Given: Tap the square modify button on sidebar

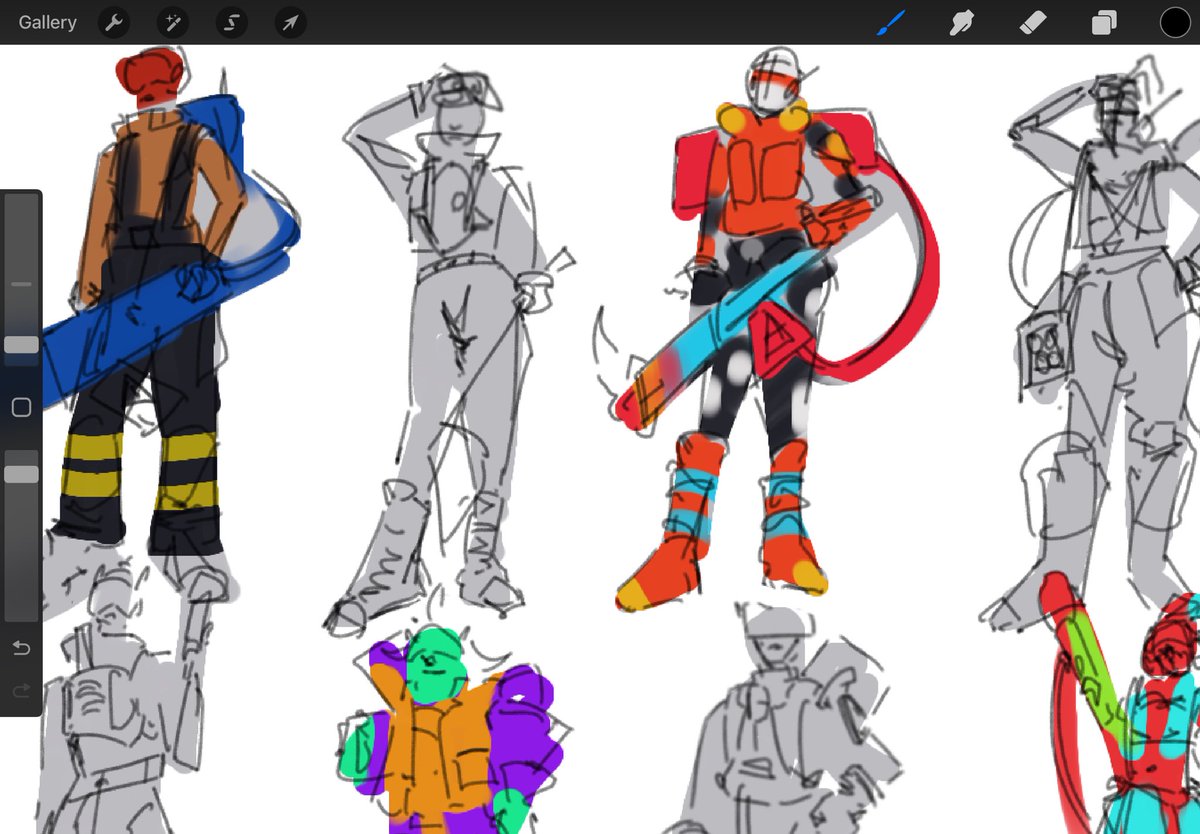Looking at the screenshot, I should [21, 407].
